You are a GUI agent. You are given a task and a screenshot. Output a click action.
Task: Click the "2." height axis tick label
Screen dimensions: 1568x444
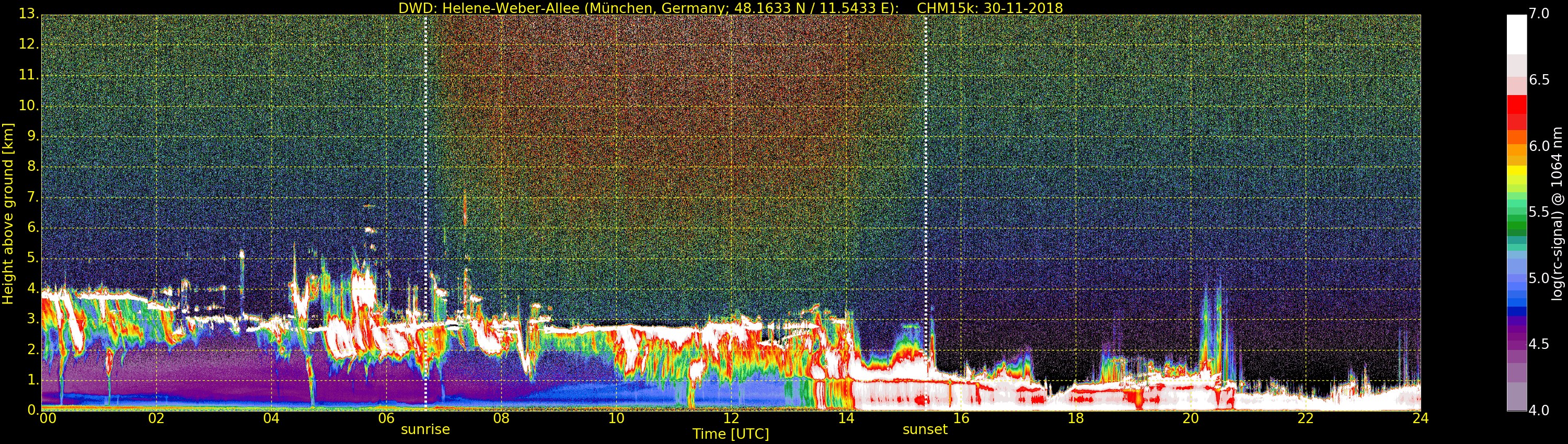click(x=33, y=349)
